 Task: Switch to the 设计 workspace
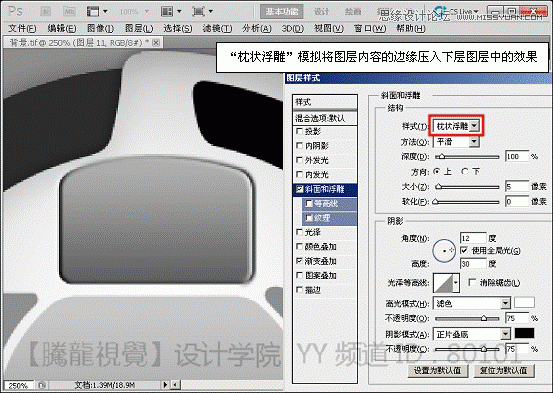321,11
